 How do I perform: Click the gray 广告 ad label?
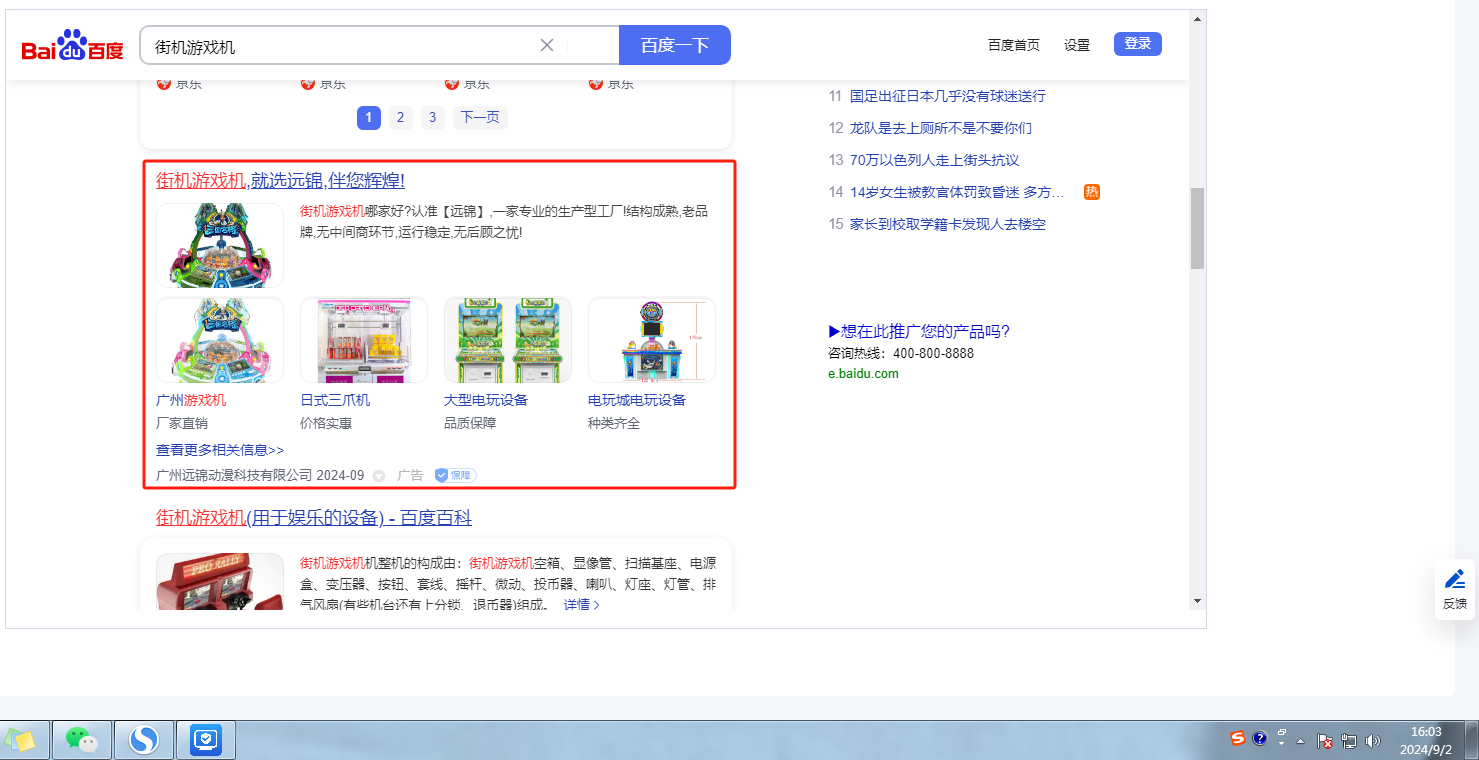[410, 475]
